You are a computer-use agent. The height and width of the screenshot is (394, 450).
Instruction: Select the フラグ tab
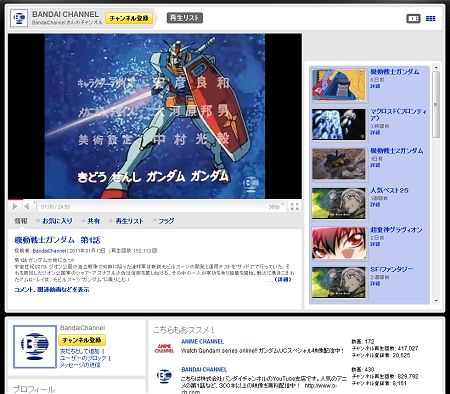click(x=166, y=221)
